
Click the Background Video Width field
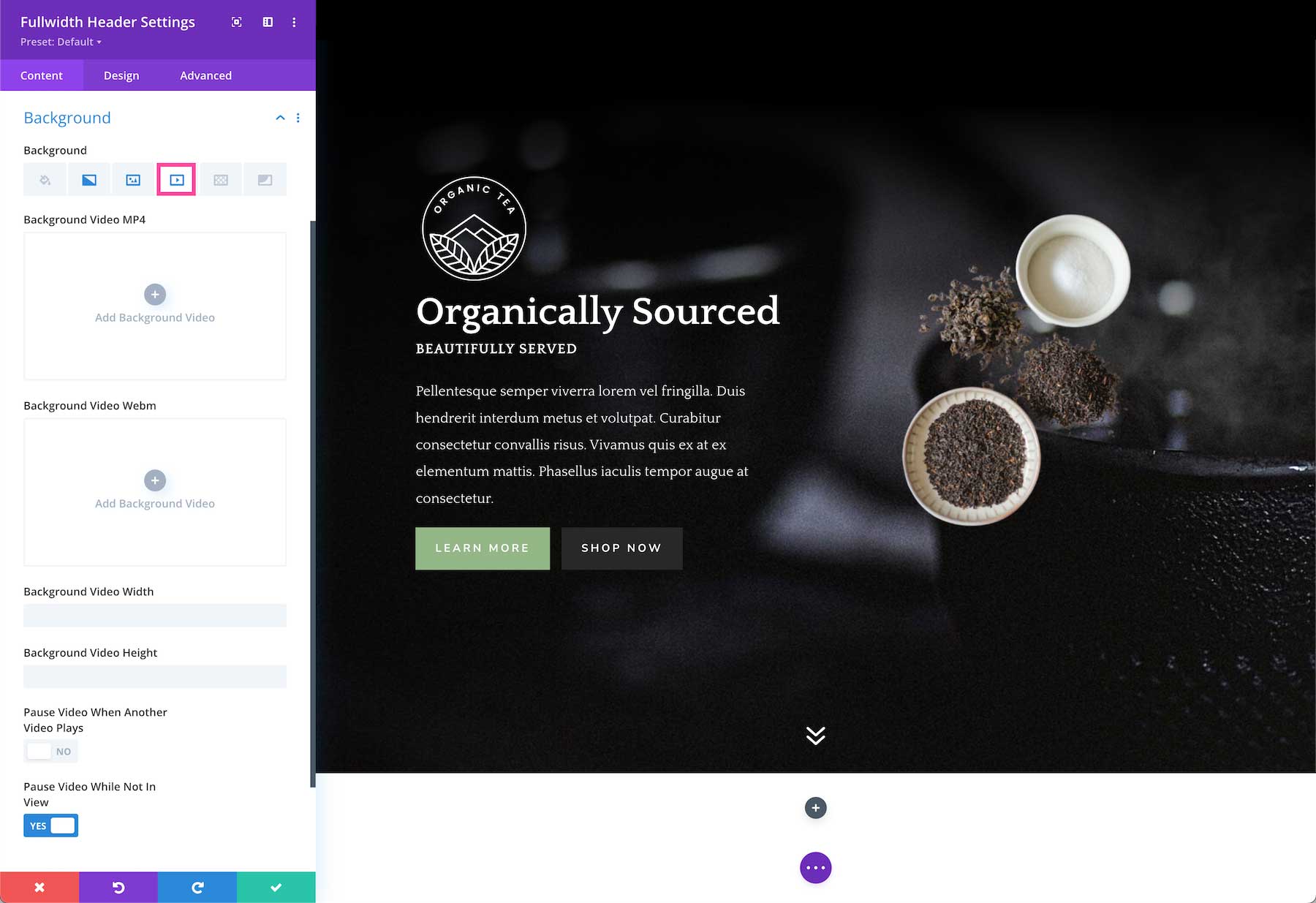pyautogui.click(x=155, y=615)
